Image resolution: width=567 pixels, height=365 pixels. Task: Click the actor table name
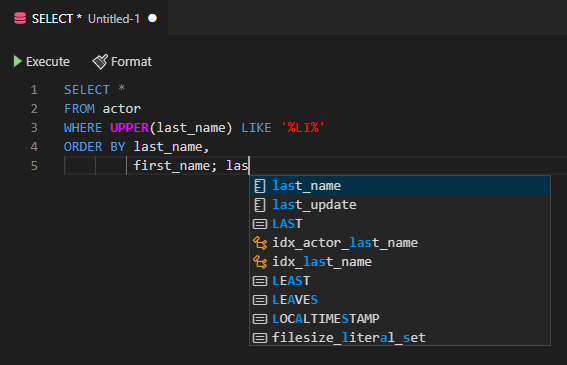(x=122, y=109)
